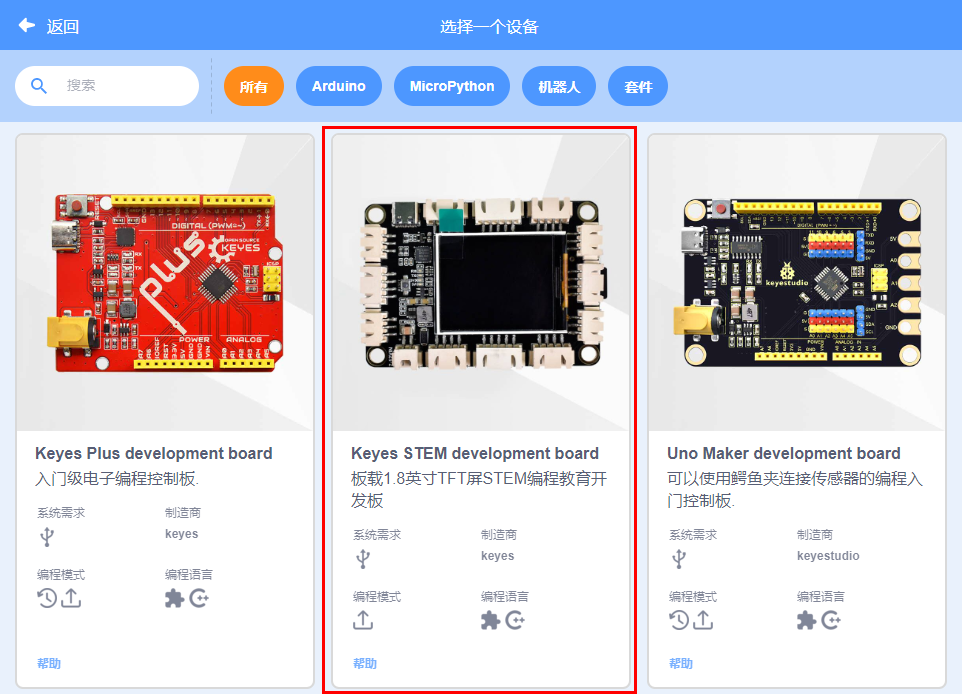The height and width of the screenshot is (694, 962).
Task: Click '编程模式' label on Keyes STEM card
Action: point(377,596)
